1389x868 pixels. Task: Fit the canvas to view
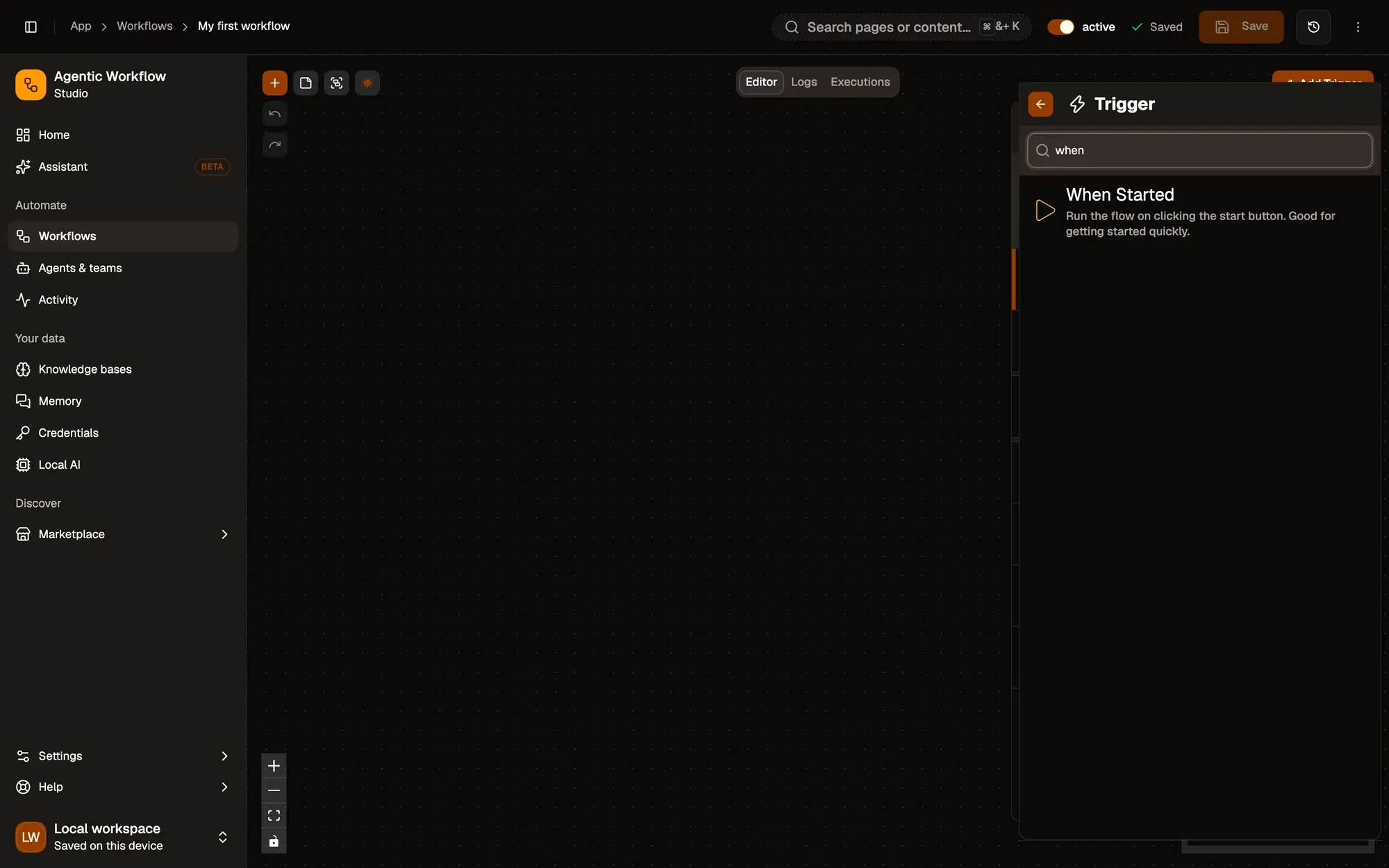coord(274,815)
